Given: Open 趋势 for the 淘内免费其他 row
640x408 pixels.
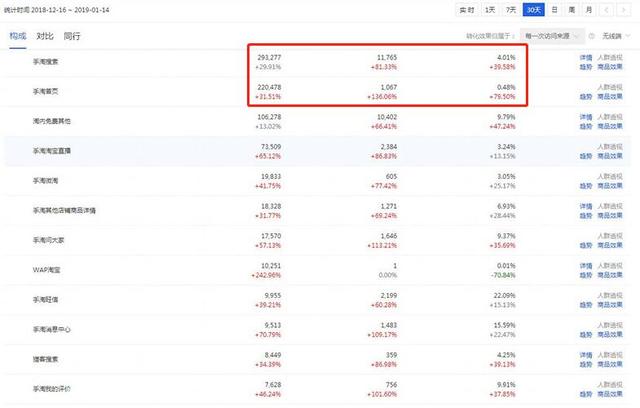Looking at the screenshot, I should tap(586, 126).
